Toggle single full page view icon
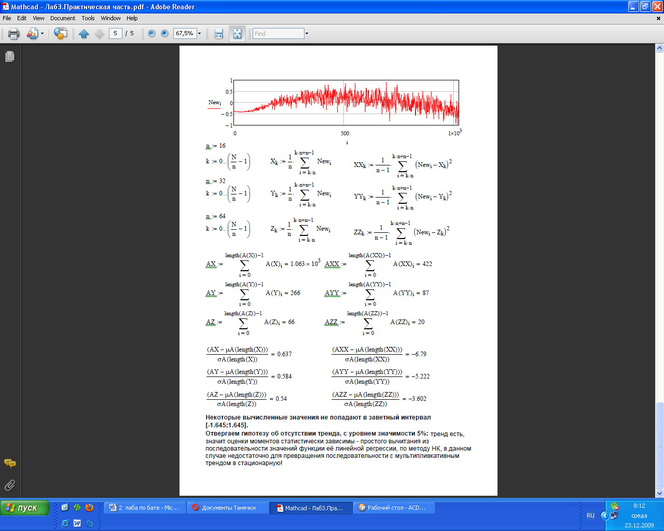Screen dimensions: 664x531 coord(237,33)
